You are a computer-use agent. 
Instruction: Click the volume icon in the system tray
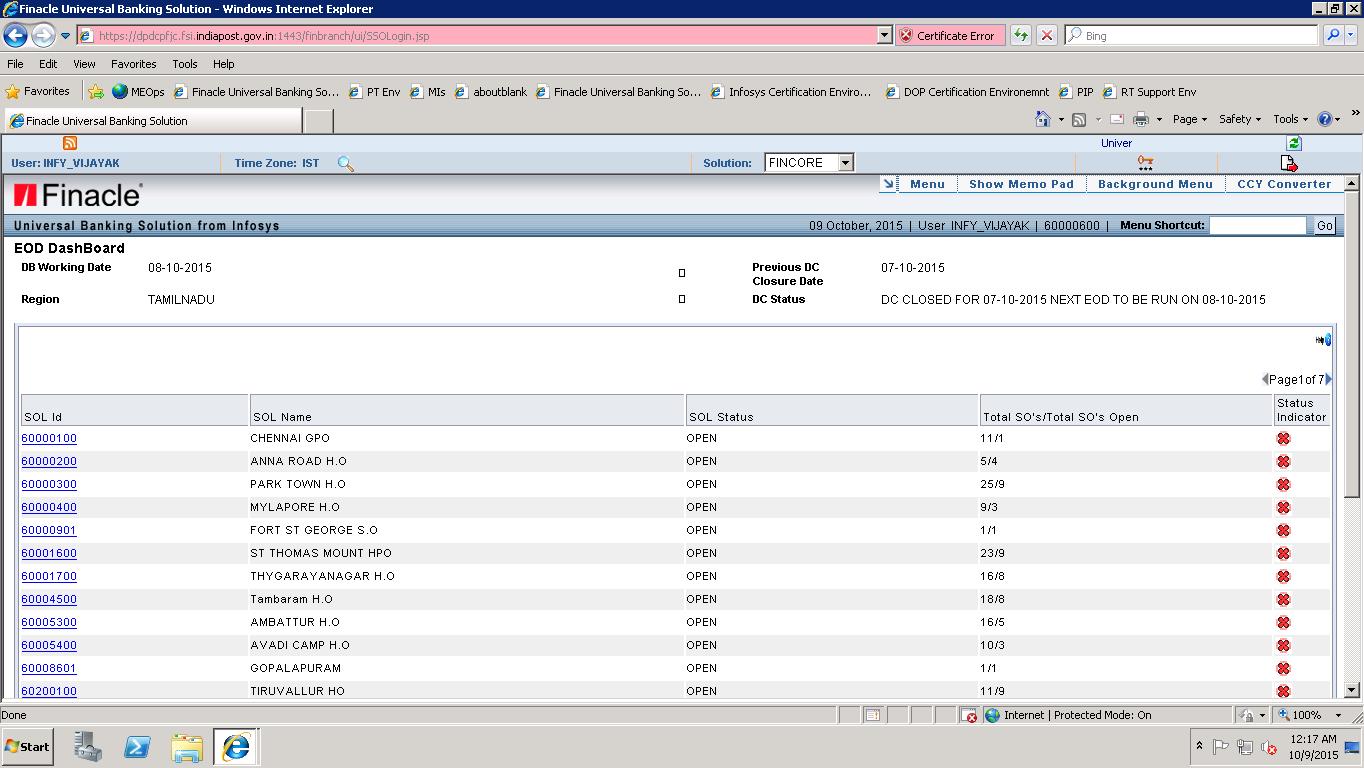[x=1269, y=747]
